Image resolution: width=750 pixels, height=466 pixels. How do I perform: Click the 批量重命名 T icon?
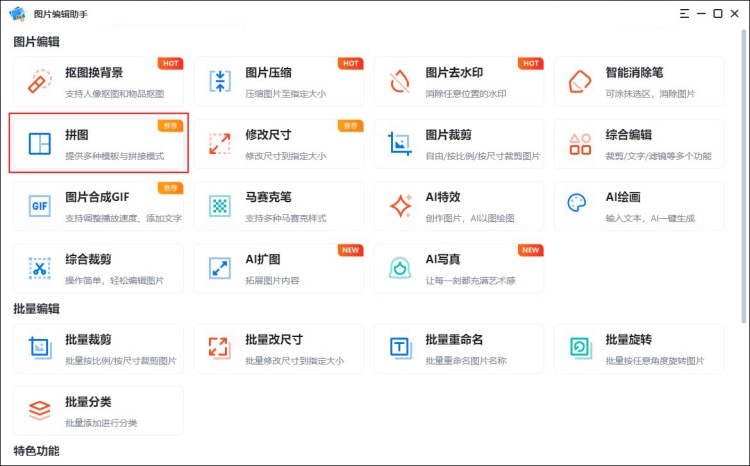(400, 348)
